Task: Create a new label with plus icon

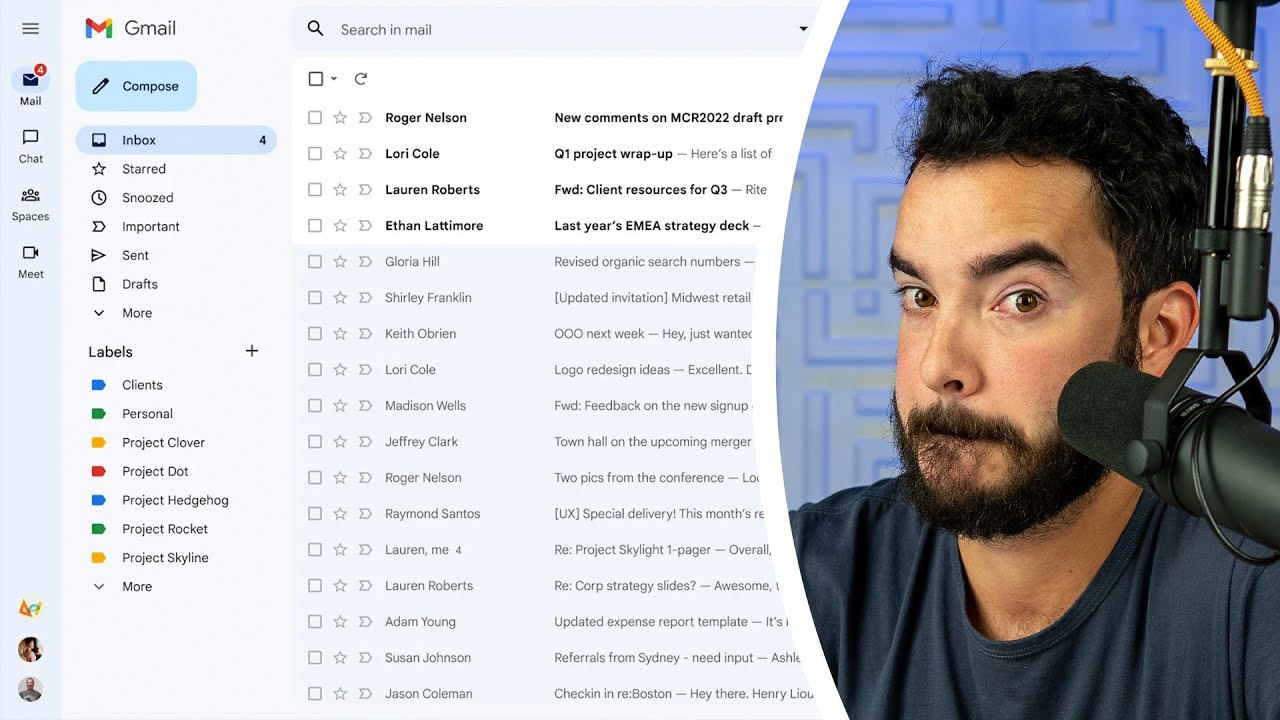Action: click(252, 351)
